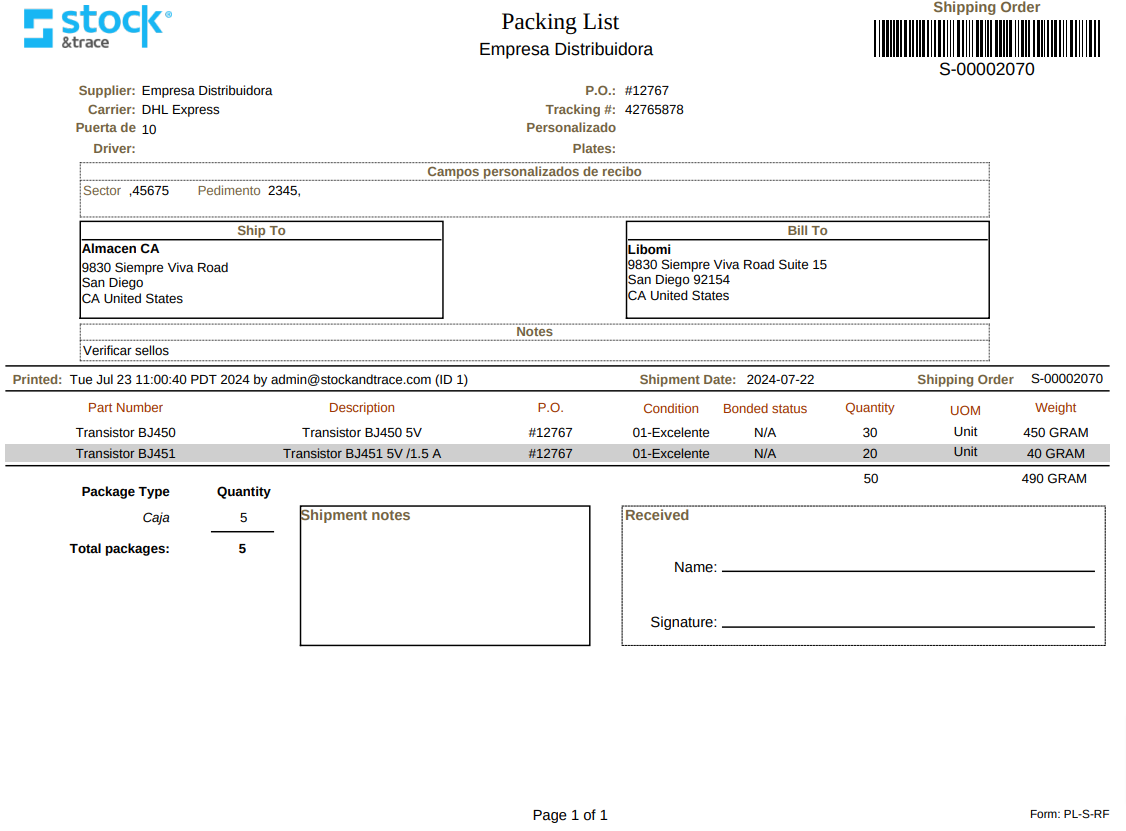Click the Shipment Date 2024-07-22
The height and width of the screenshot is (831, 1126).
coord(781,380)
